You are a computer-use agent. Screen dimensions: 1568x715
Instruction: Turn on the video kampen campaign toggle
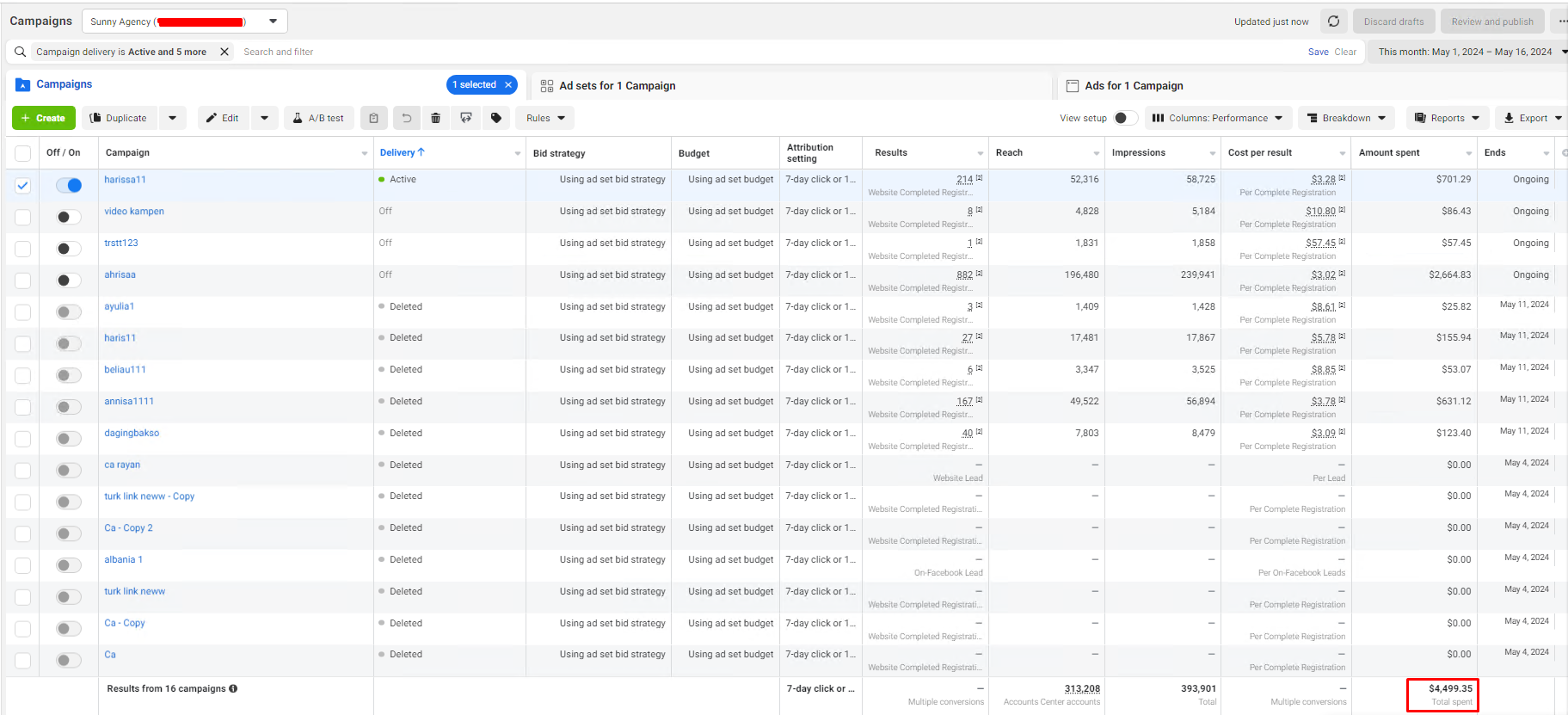(x=69, y=217)
